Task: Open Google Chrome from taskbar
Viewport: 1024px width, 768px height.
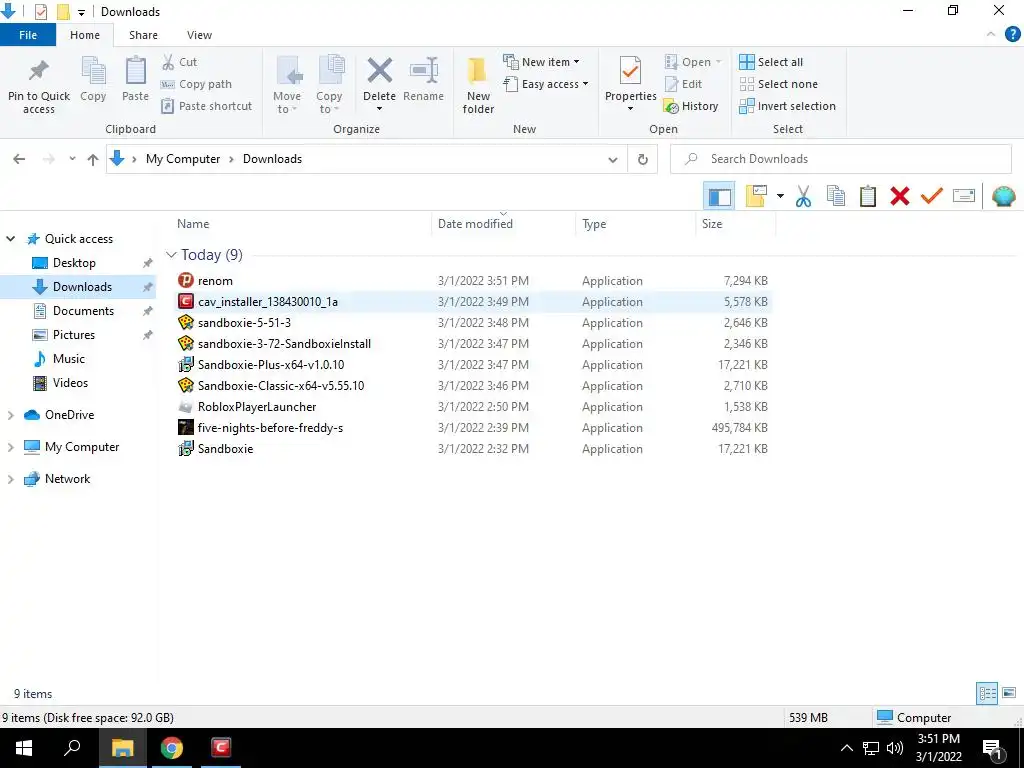Action: point(172,748)
